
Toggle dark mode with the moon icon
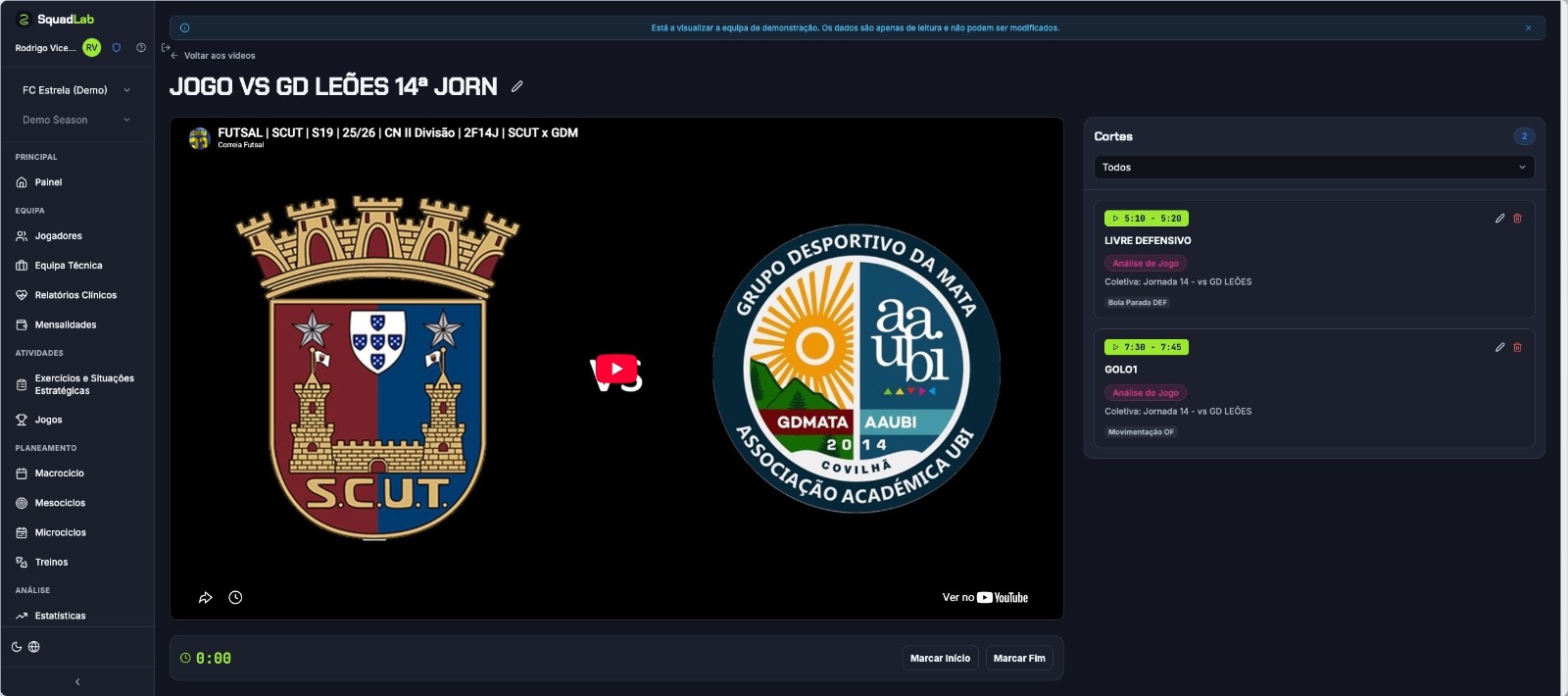coord(17,647)
